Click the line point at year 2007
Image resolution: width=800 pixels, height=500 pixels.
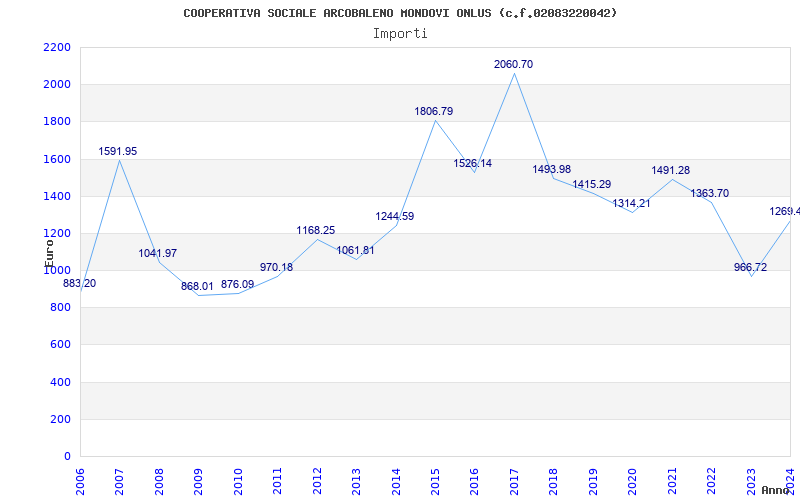(x=119, y=161)
